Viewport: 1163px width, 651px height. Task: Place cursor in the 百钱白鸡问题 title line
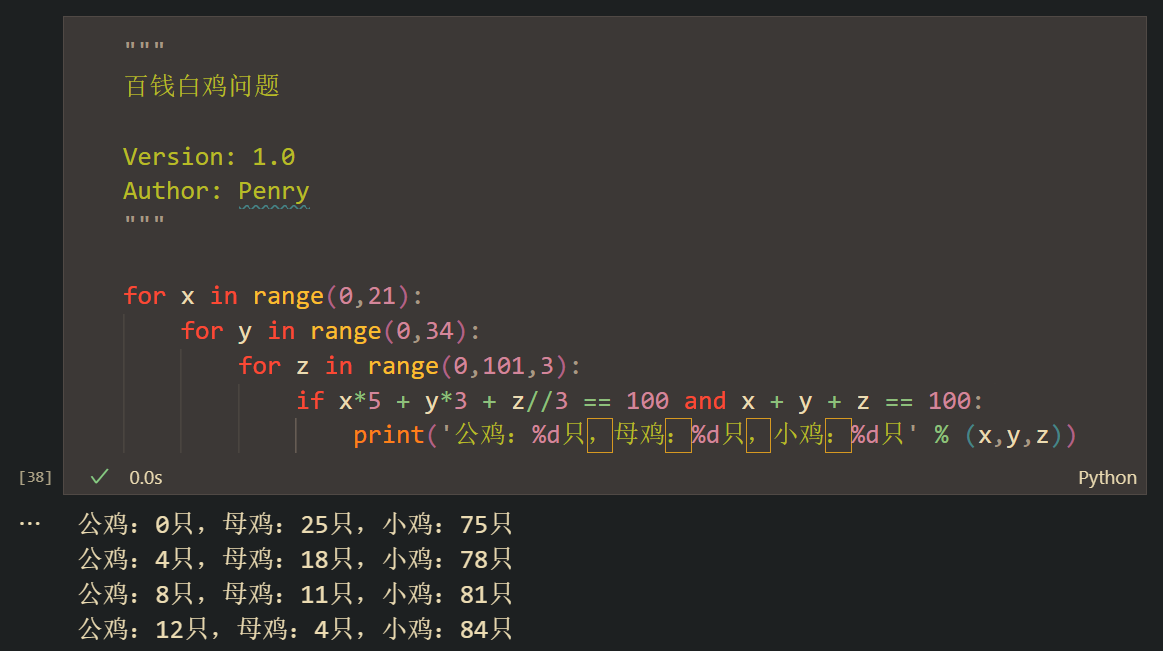click(202, 86)
